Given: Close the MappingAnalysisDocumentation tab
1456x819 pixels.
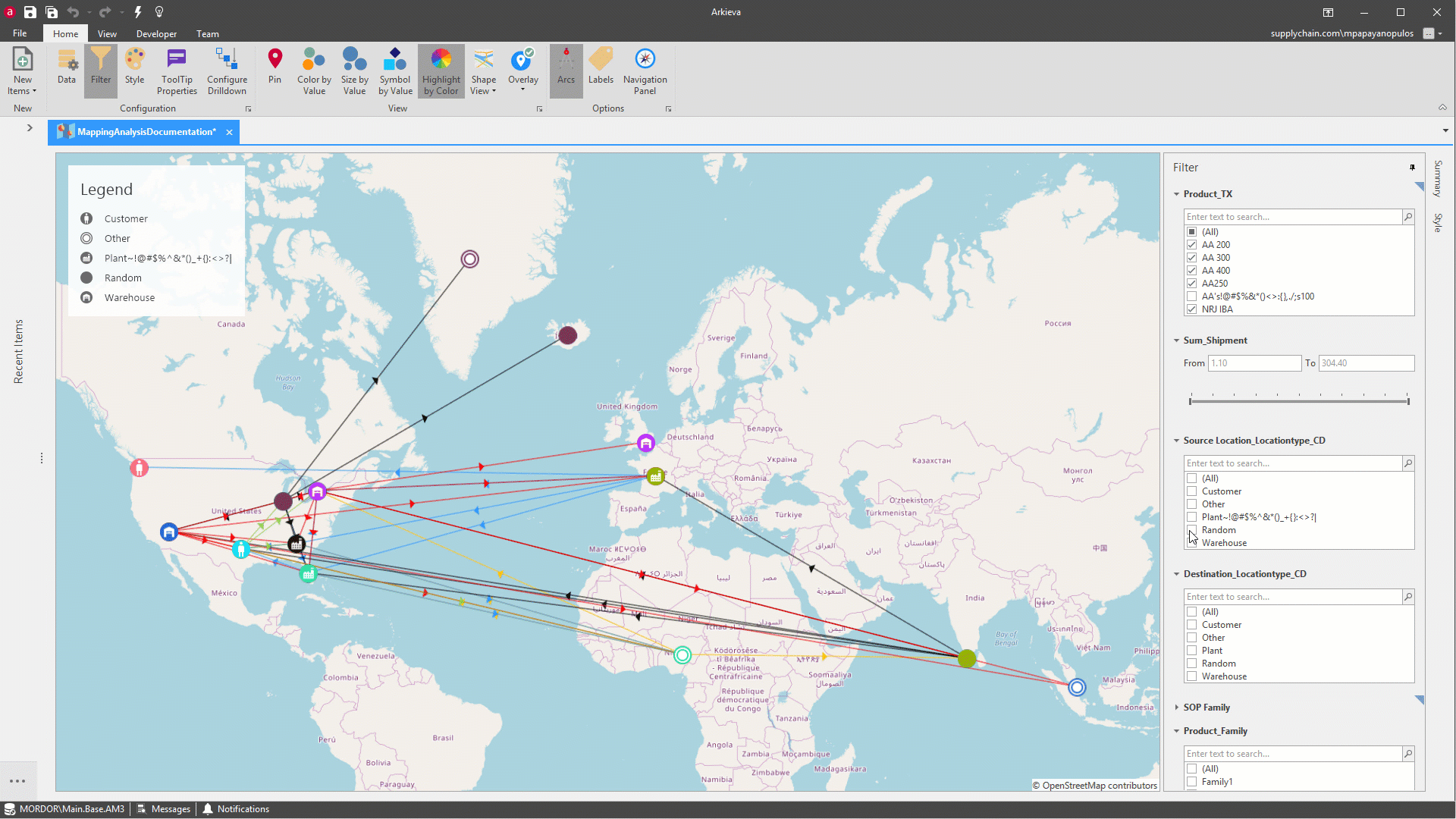Looking at the screenshot, I should (229, 132).
